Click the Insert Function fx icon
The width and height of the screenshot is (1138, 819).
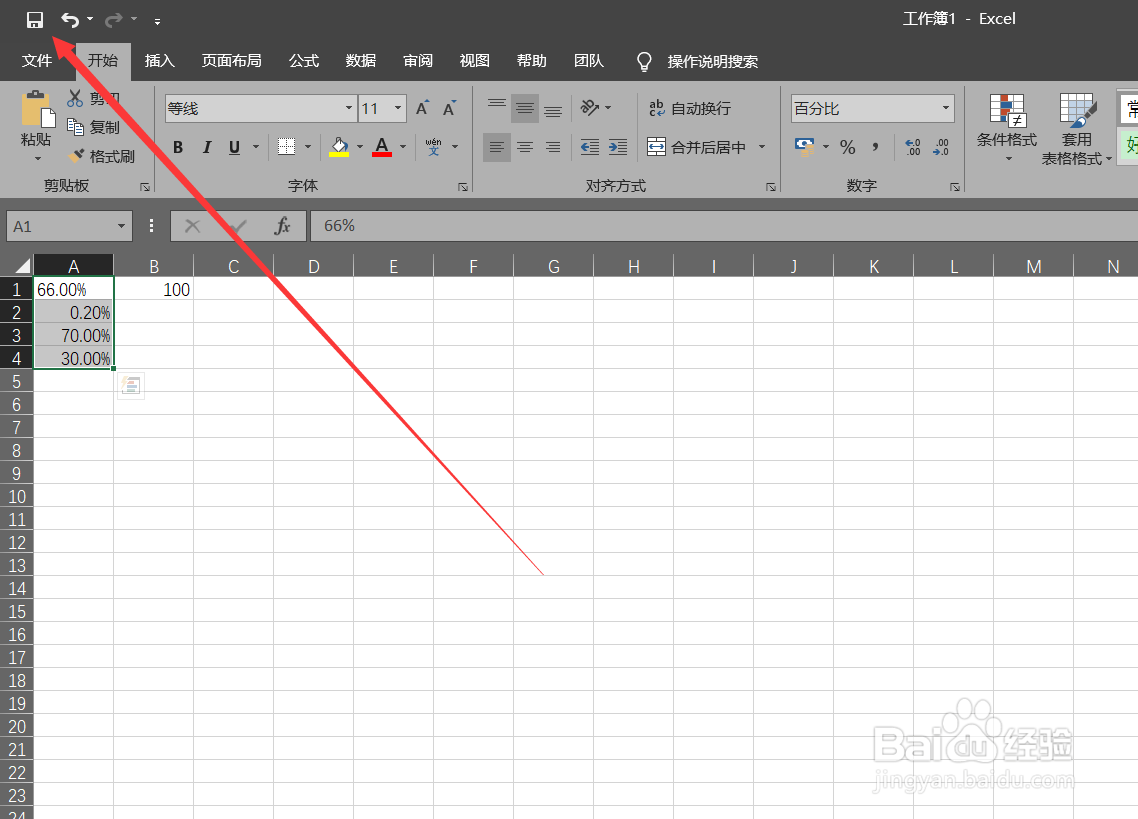click(x=282, y=226)
